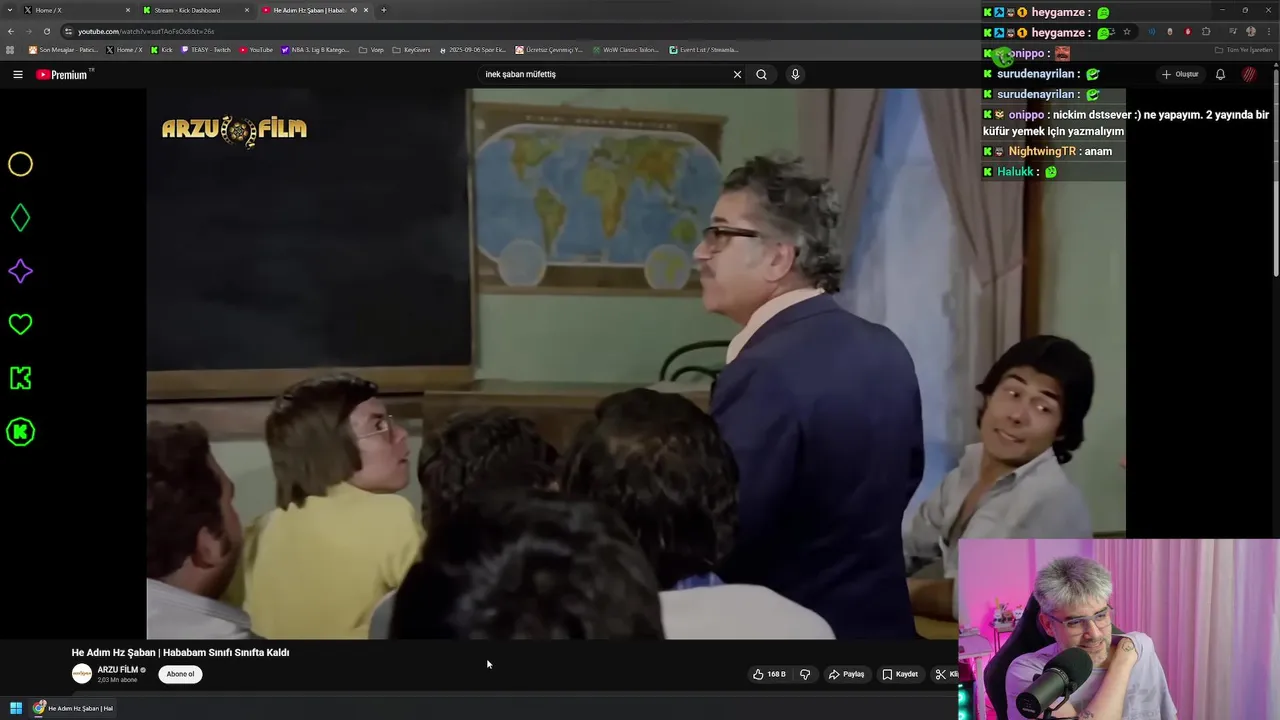The image size is (1280, 720).
Task: Click the green diamond overlay icon
Action: click(20, 218)
